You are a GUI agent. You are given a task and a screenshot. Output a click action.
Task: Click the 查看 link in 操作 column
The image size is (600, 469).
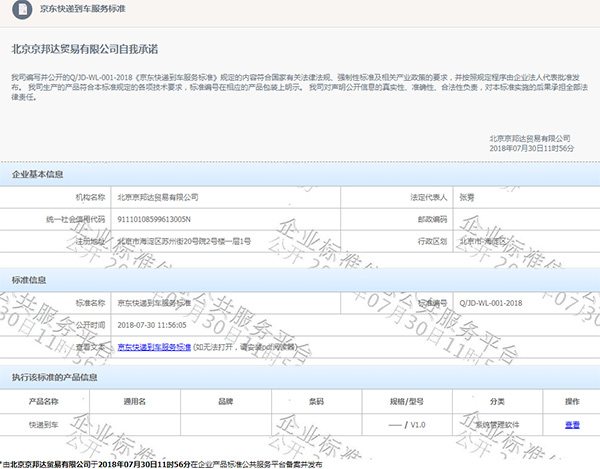coord(572,424)
